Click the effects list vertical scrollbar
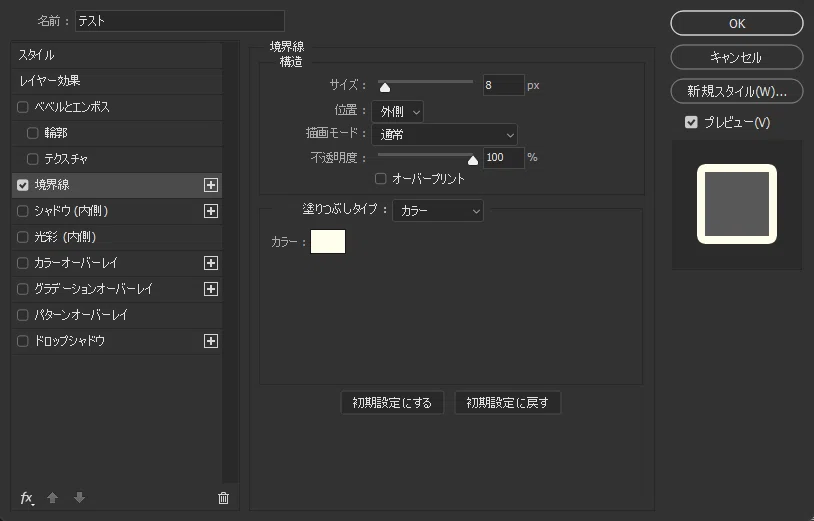The width and height of the screenshot is (814, 521). (x=230, y=263)
